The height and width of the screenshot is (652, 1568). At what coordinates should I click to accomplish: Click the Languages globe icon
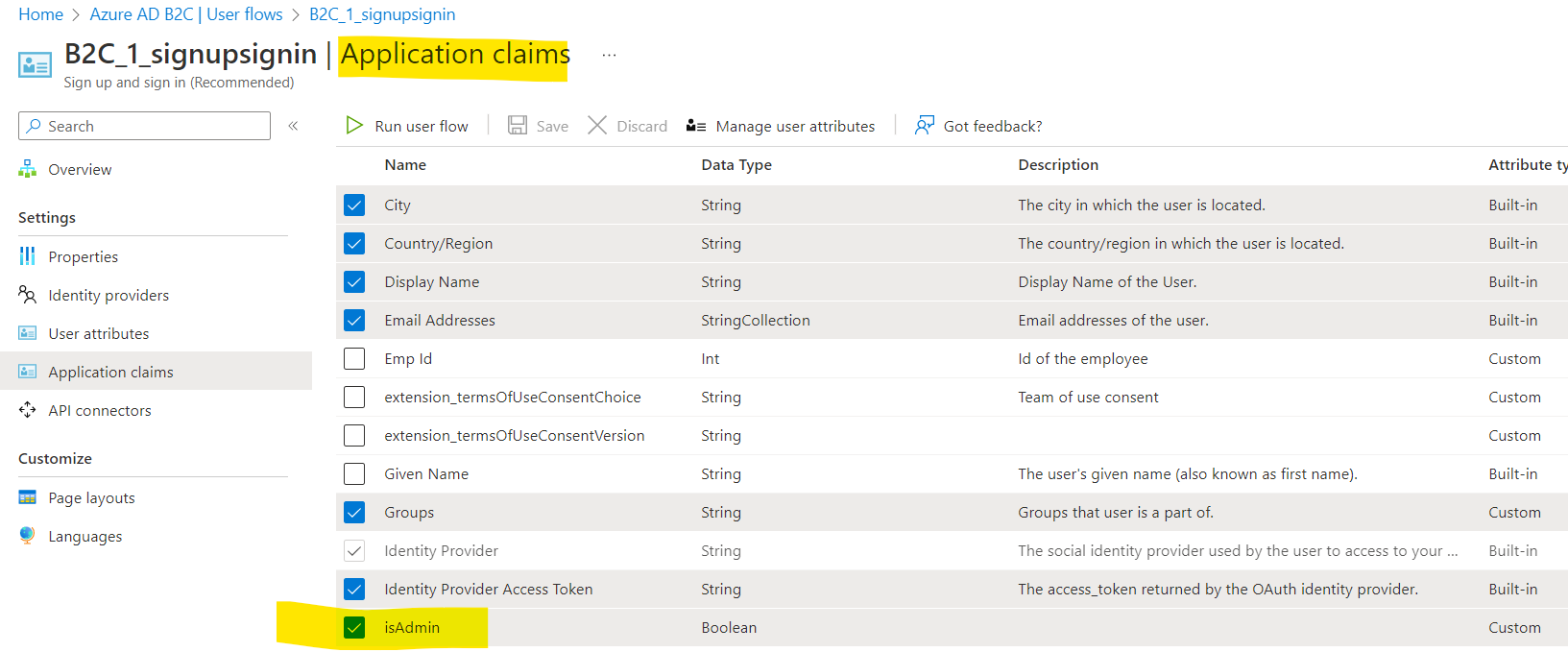[x=27, y=536]
